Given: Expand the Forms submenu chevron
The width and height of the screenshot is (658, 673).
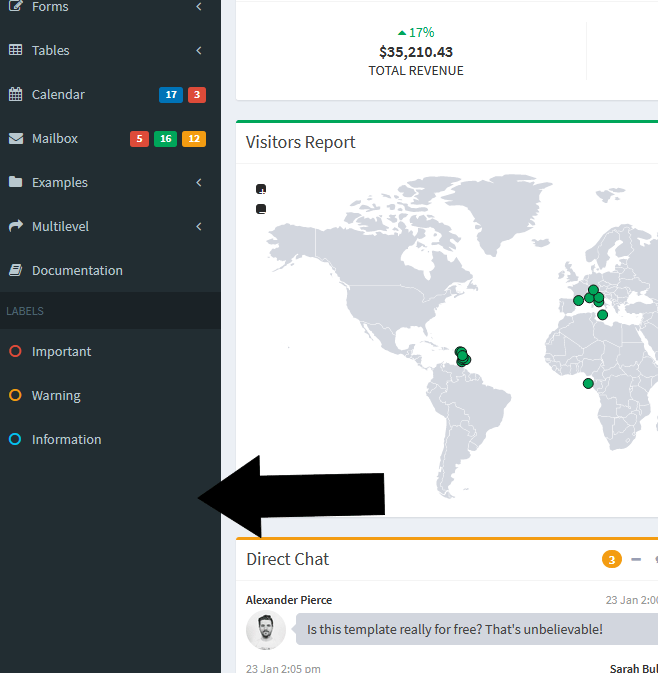Looking at the screenshot, I should point(199,6).
